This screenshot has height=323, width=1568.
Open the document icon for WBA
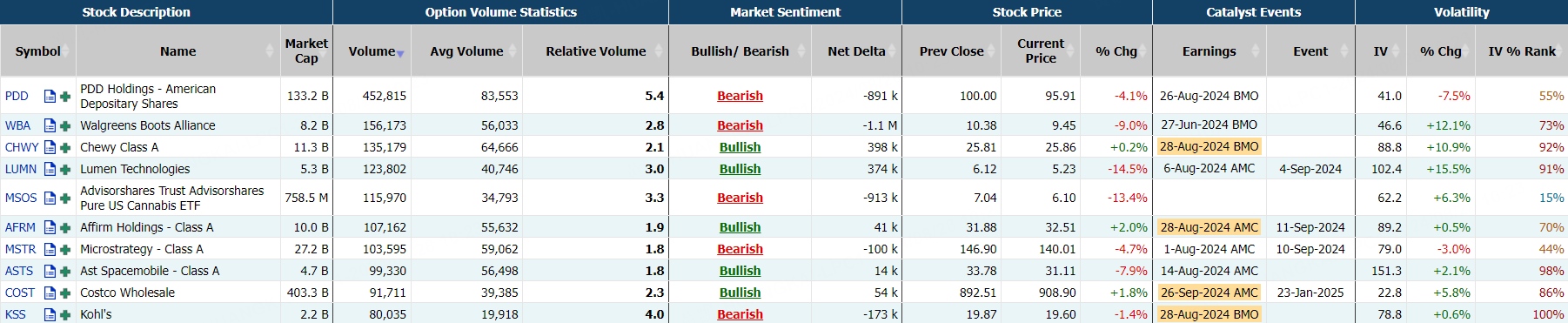tap(50, 125)
